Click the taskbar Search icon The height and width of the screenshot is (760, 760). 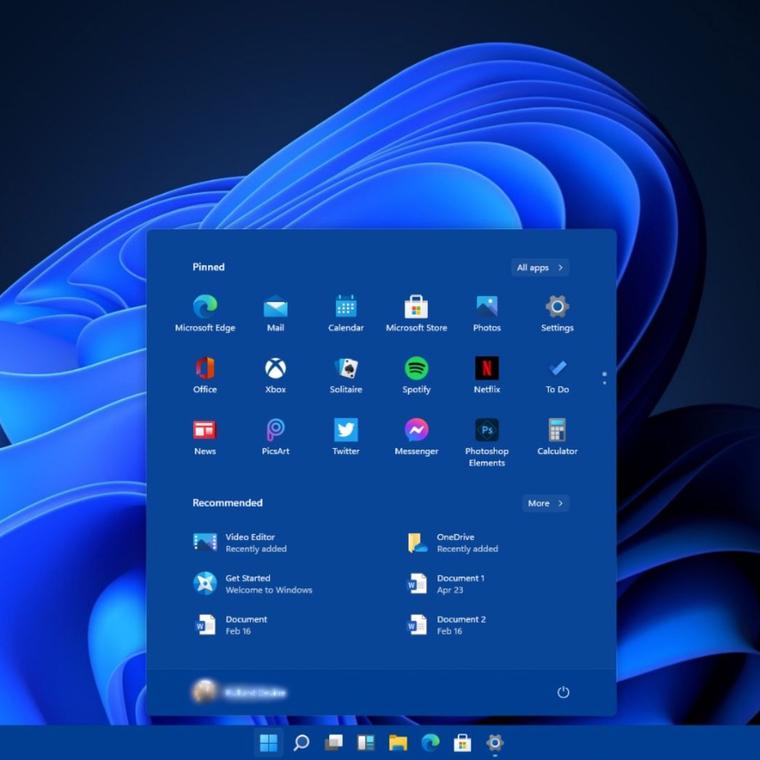click(x=301, y=742)
